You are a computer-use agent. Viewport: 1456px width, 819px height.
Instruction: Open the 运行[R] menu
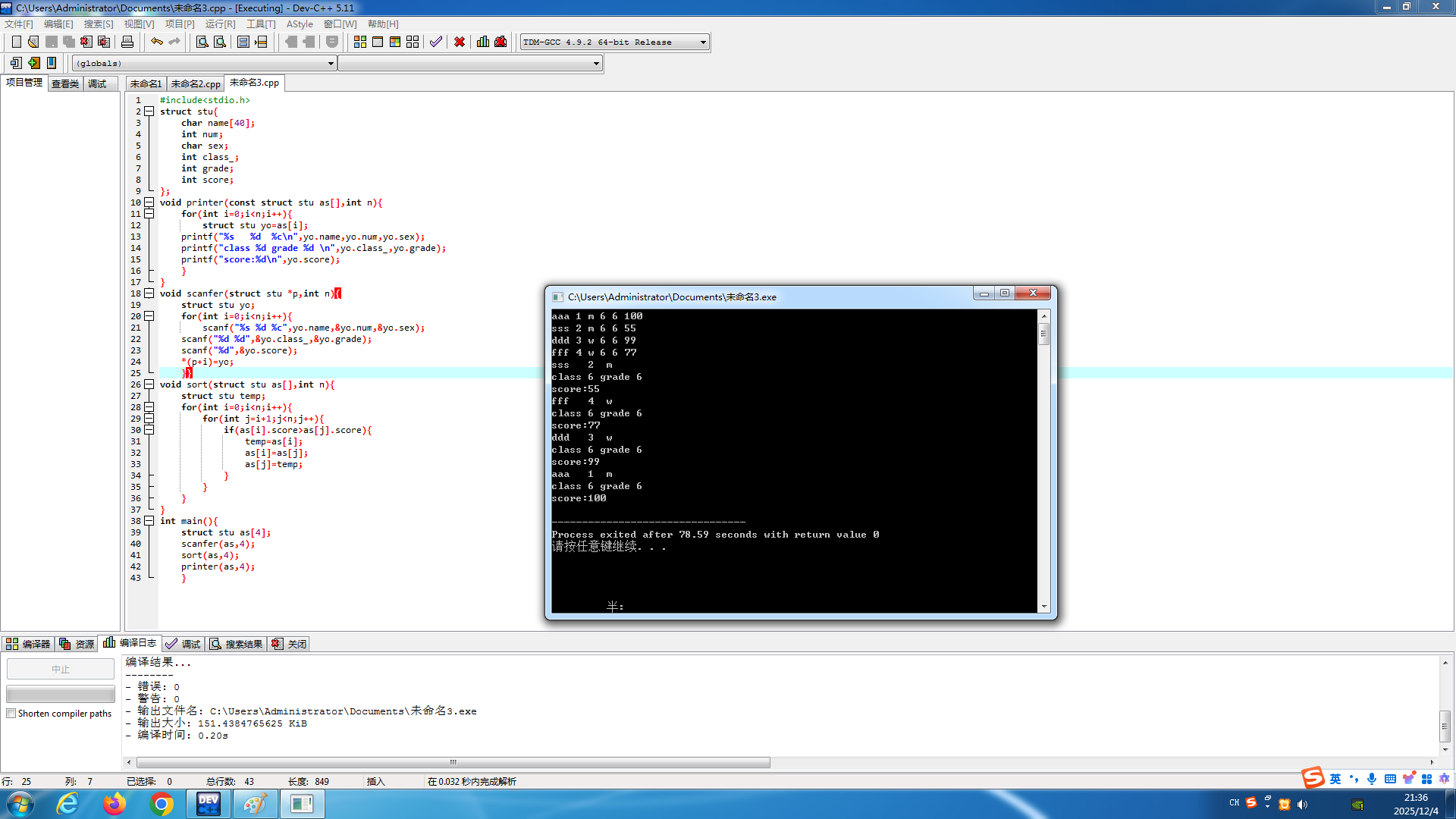pos(220,24)
